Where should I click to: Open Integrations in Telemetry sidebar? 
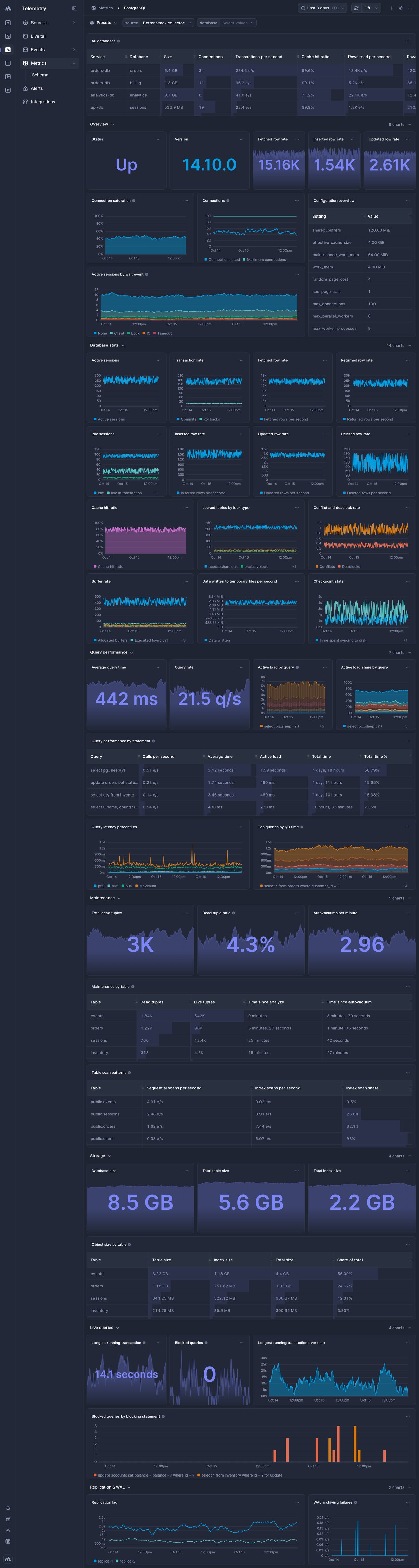[49, 102]
